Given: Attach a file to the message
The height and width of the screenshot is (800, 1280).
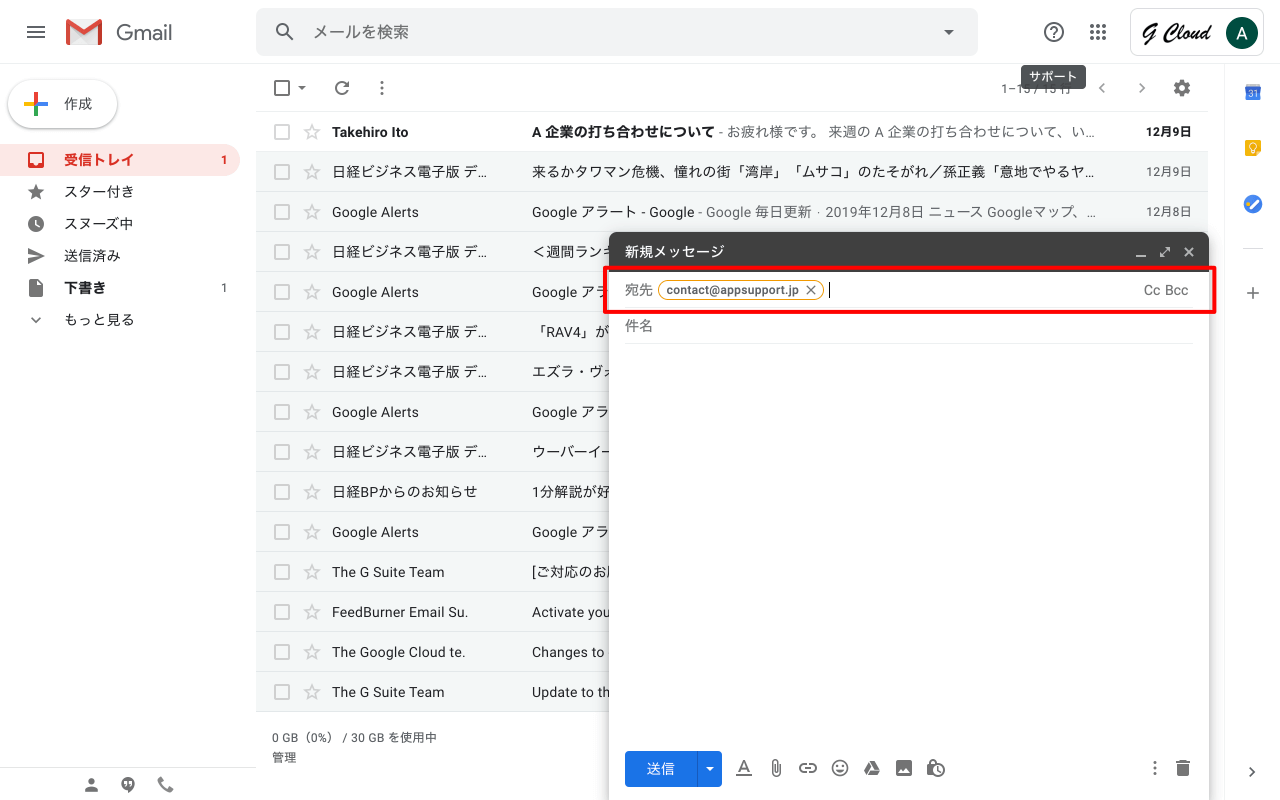Looking at the screenshot, I should click(x=775, y=768).
